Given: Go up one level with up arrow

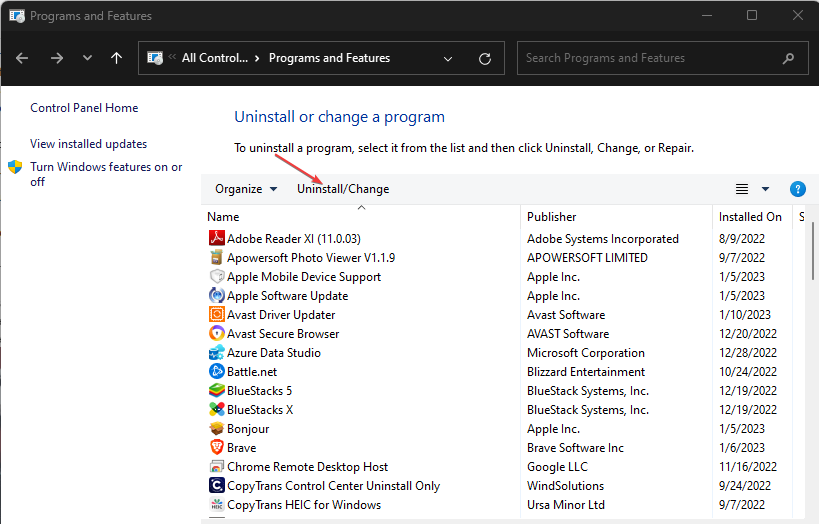Looking at the screenshot, I should [117, 58].
